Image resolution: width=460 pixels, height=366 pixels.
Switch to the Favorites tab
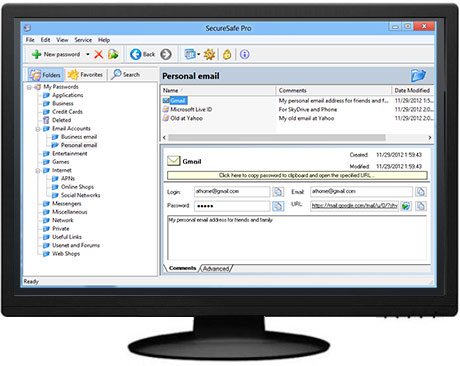click(x=85, y=75)
